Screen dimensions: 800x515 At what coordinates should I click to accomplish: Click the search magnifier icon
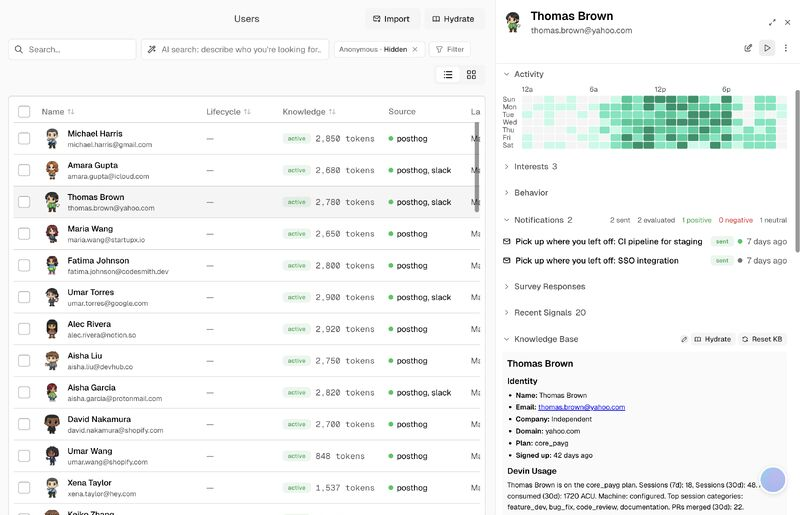[19, 50]
